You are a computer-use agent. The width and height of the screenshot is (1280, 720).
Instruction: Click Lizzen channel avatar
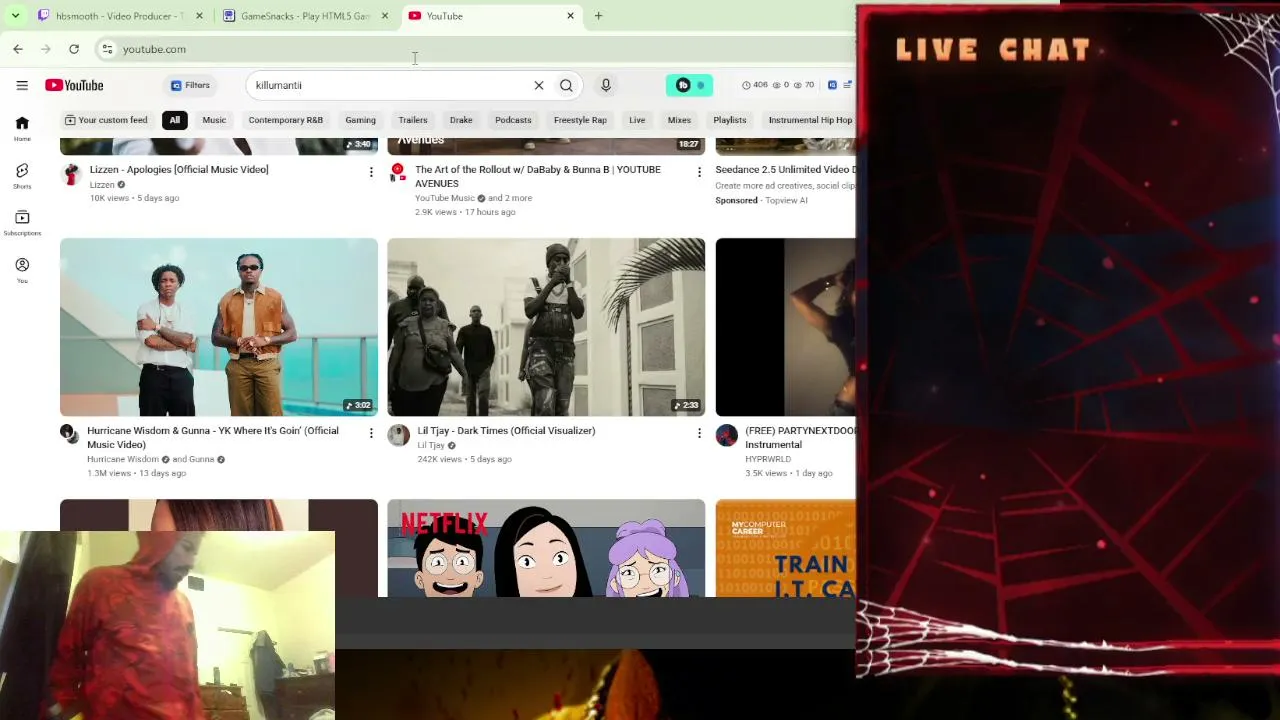[x=71, y=175]
